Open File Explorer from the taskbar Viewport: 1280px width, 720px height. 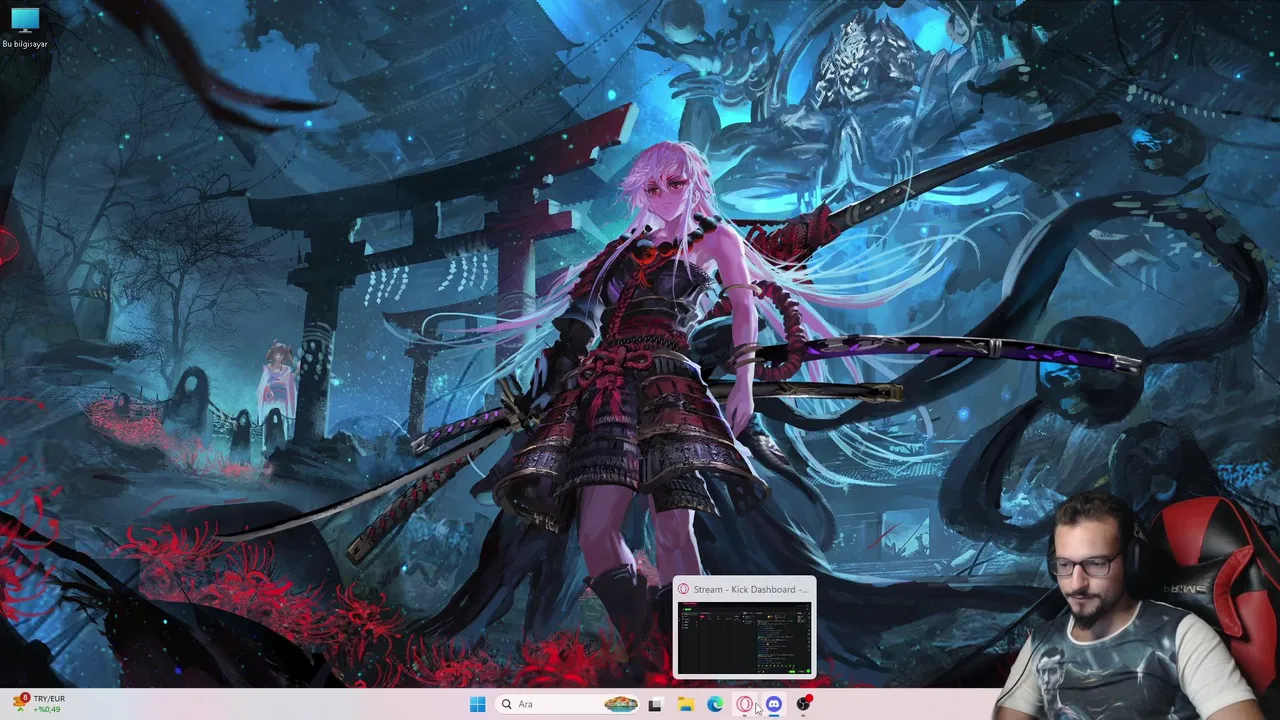point(685,704)
